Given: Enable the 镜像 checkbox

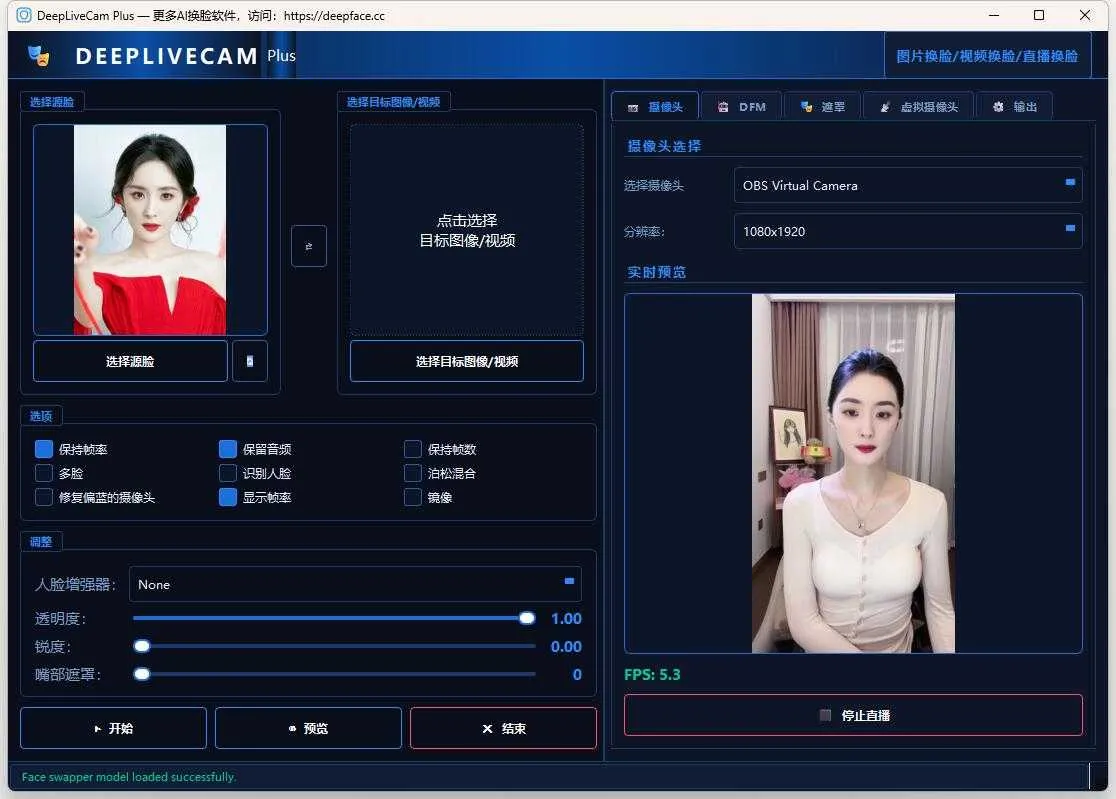Looking at the screenshot, I should (x=412, y=497).
